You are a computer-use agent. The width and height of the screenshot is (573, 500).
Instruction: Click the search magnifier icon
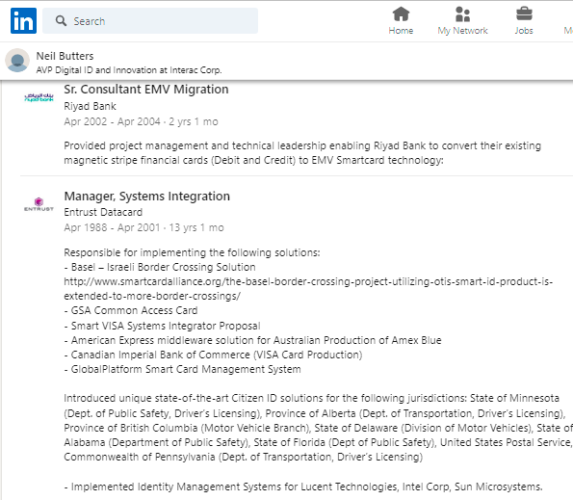(x=61, y=21)
